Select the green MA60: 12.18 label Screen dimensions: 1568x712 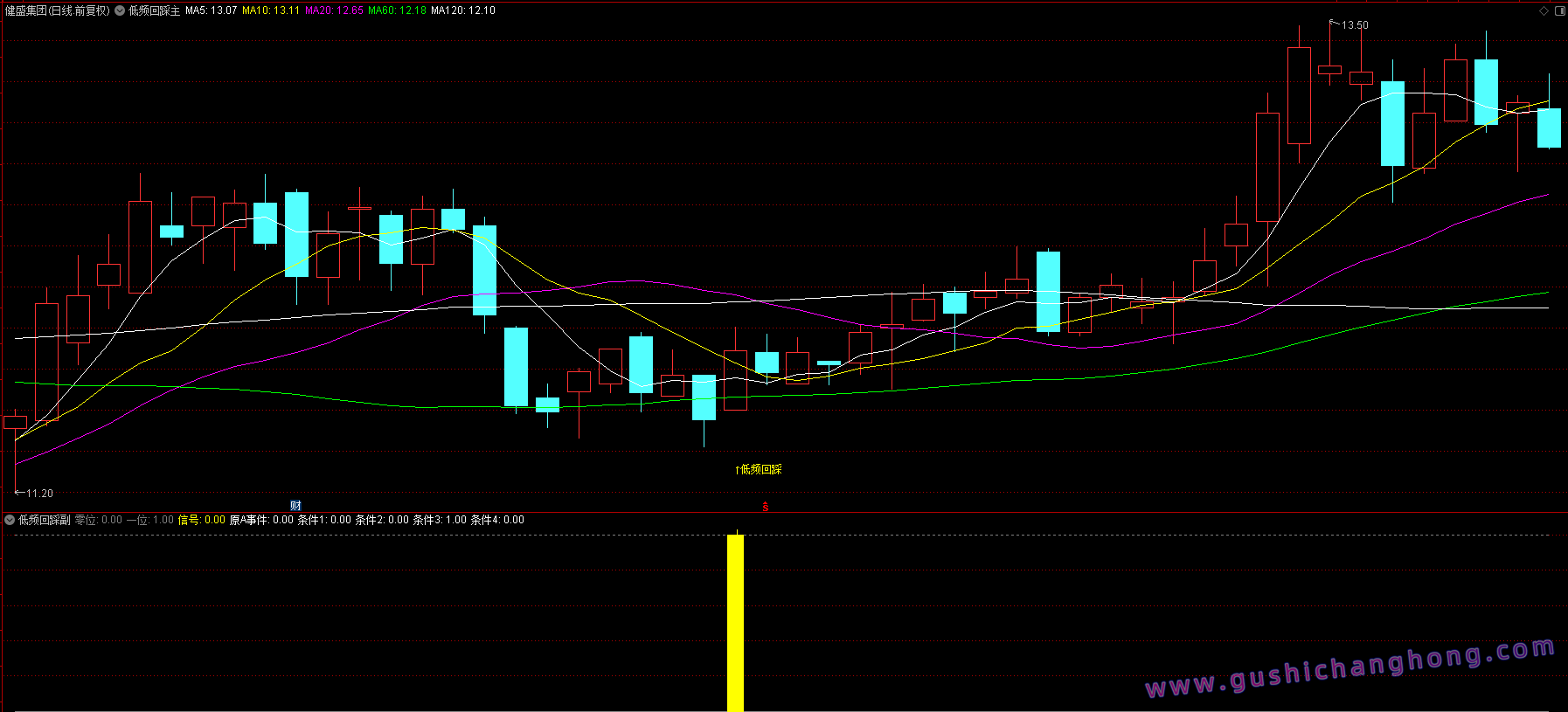[x=397, y=10]
